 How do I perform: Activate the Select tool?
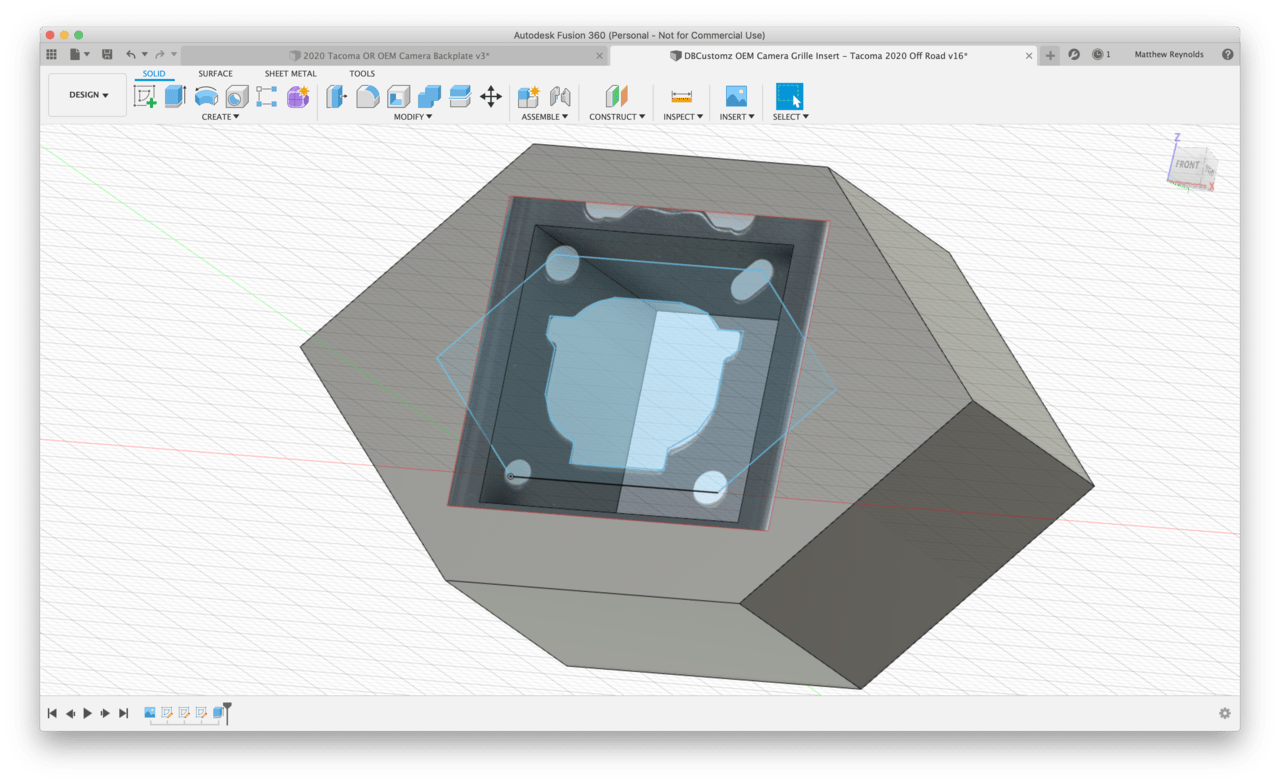coord(790,96)
